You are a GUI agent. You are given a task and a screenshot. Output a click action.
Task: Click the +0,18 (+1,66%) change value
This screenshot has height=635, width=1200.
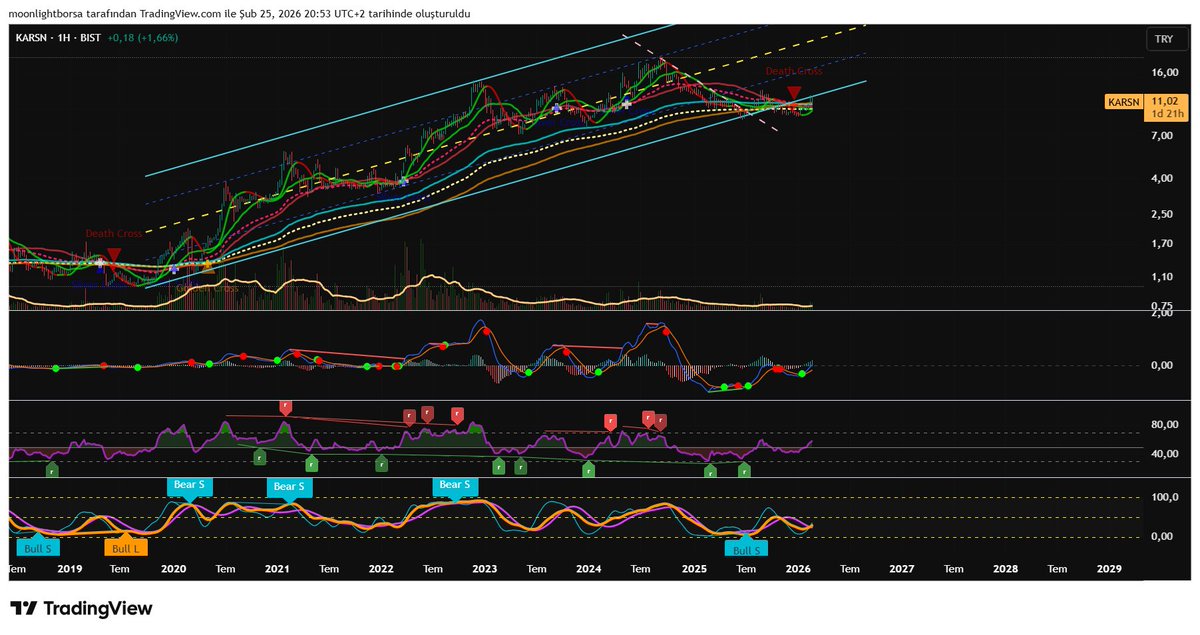click(x=142, y=37)
